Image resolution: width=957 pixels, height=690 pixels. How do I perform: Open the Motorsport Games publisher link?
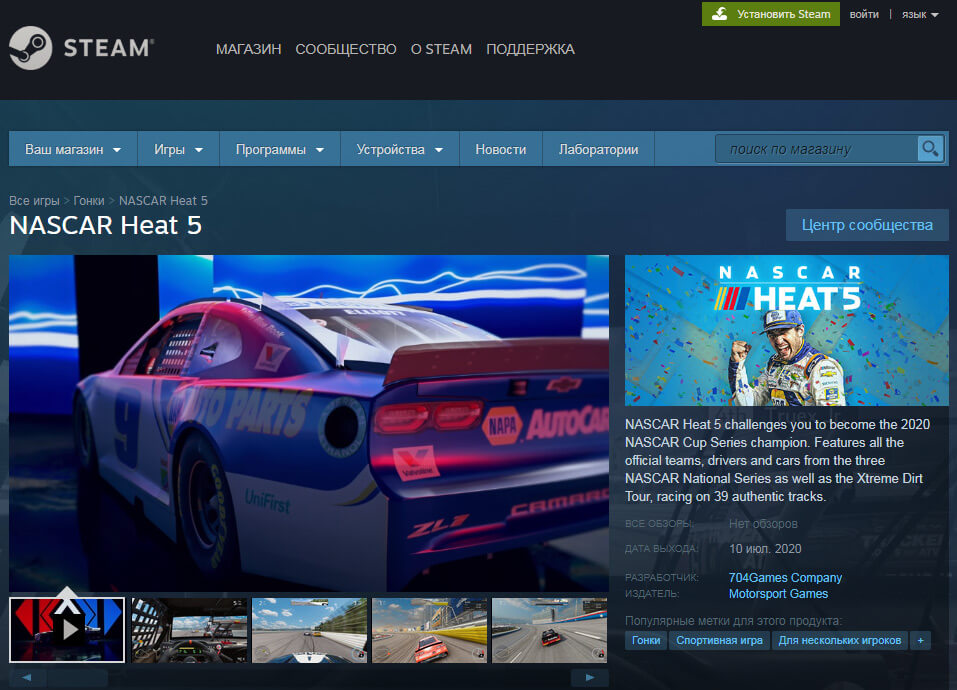click(x=778, y=594)
